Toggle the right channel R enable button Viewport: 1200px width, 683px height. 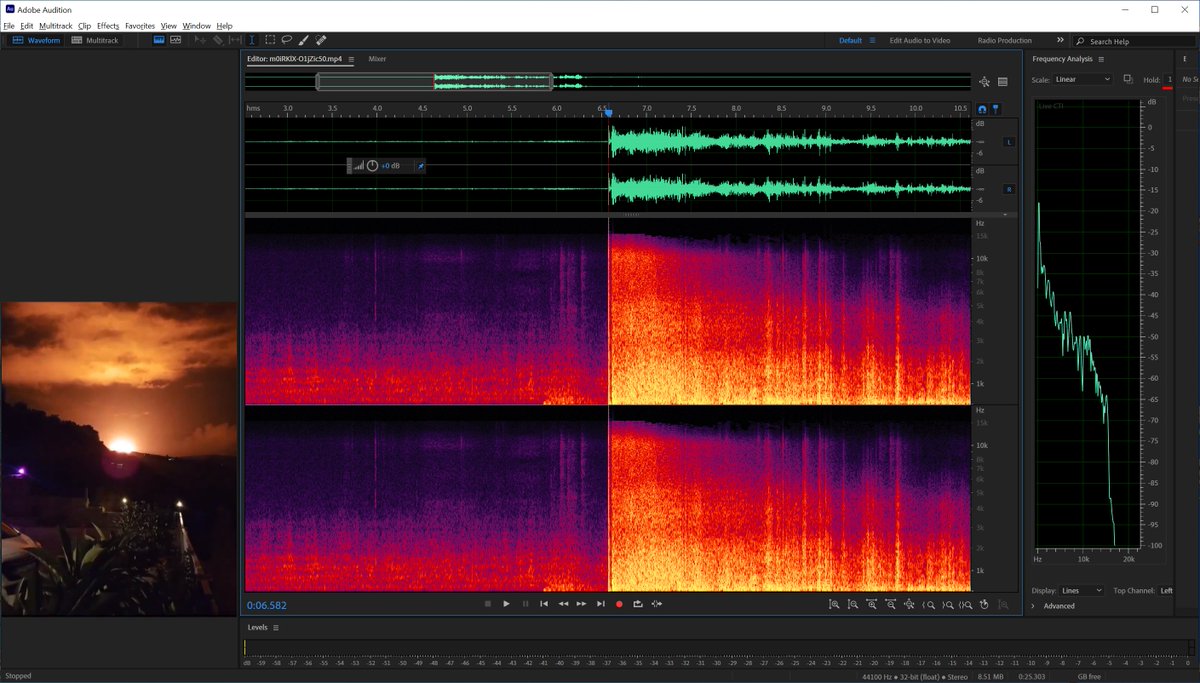1008,189
